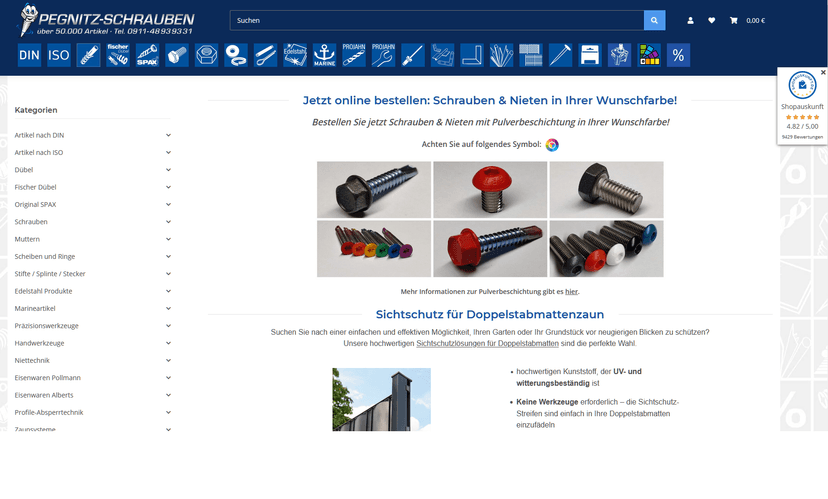View the rainbow colored screws photo
This screenshot has width=828, height=499.
pos(374,249)
